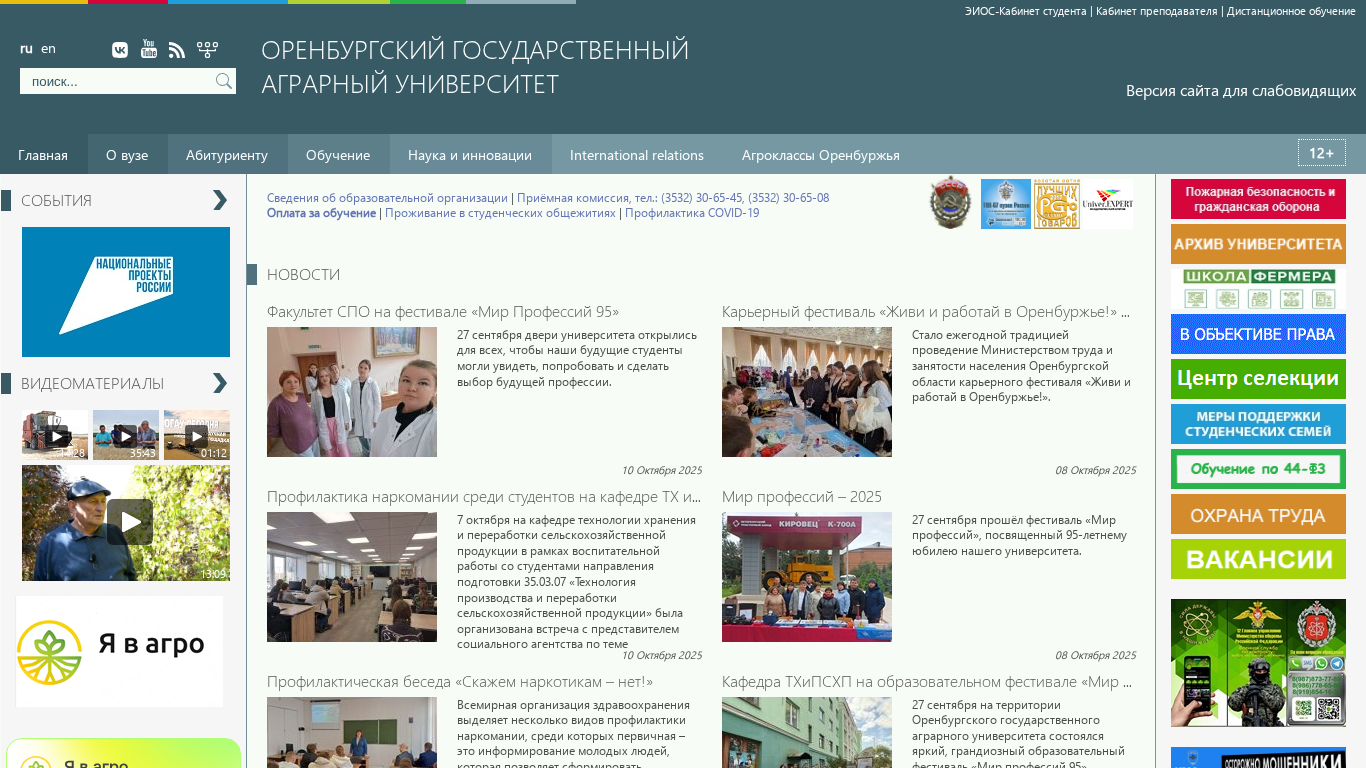This screenshot has width=1366, height=768.
Task: Open the International relations menu item
Action: (x=637, y=155)
